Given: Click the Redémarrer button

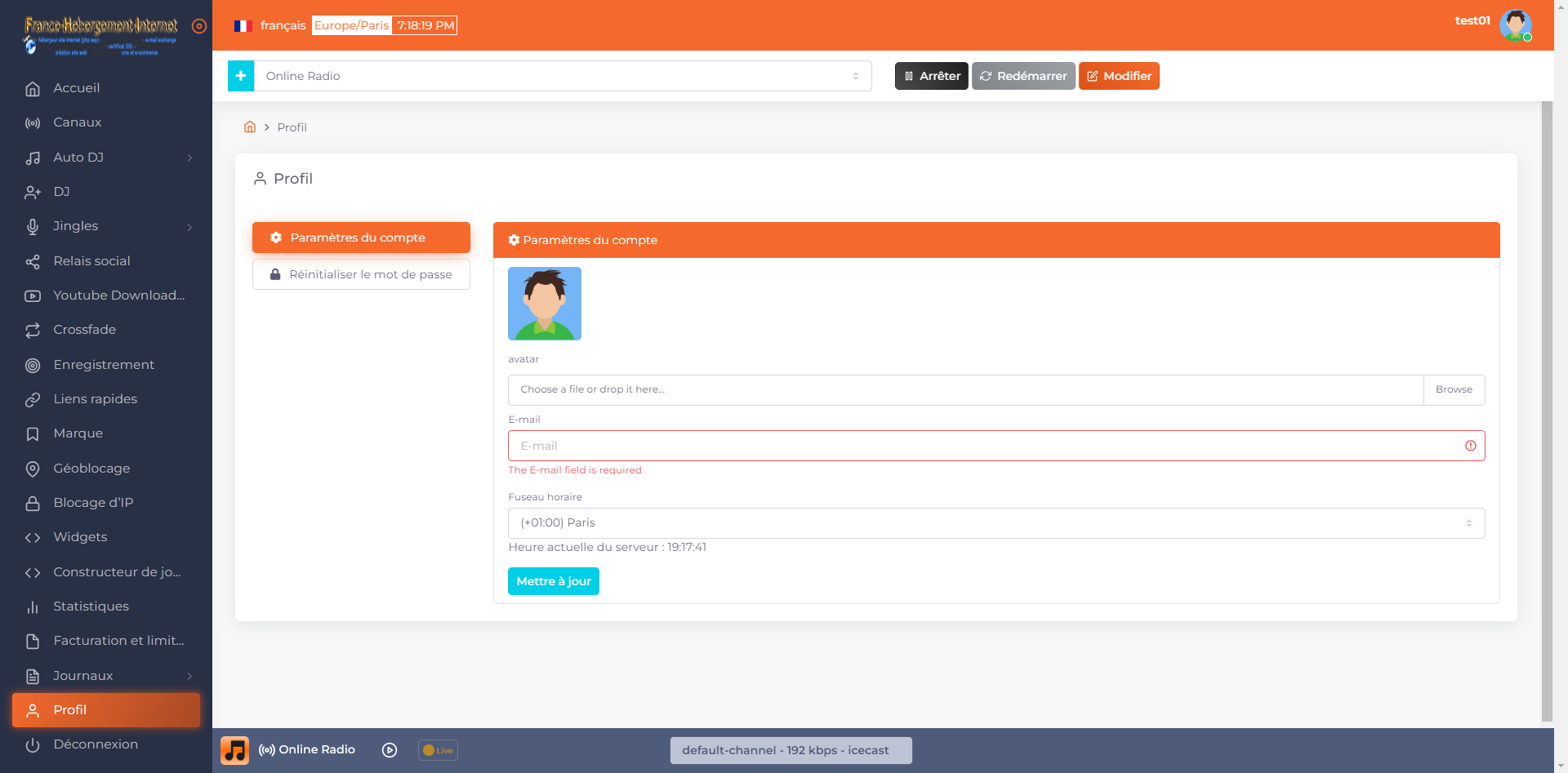Looking at the screenshot, I should [1022, 76].
